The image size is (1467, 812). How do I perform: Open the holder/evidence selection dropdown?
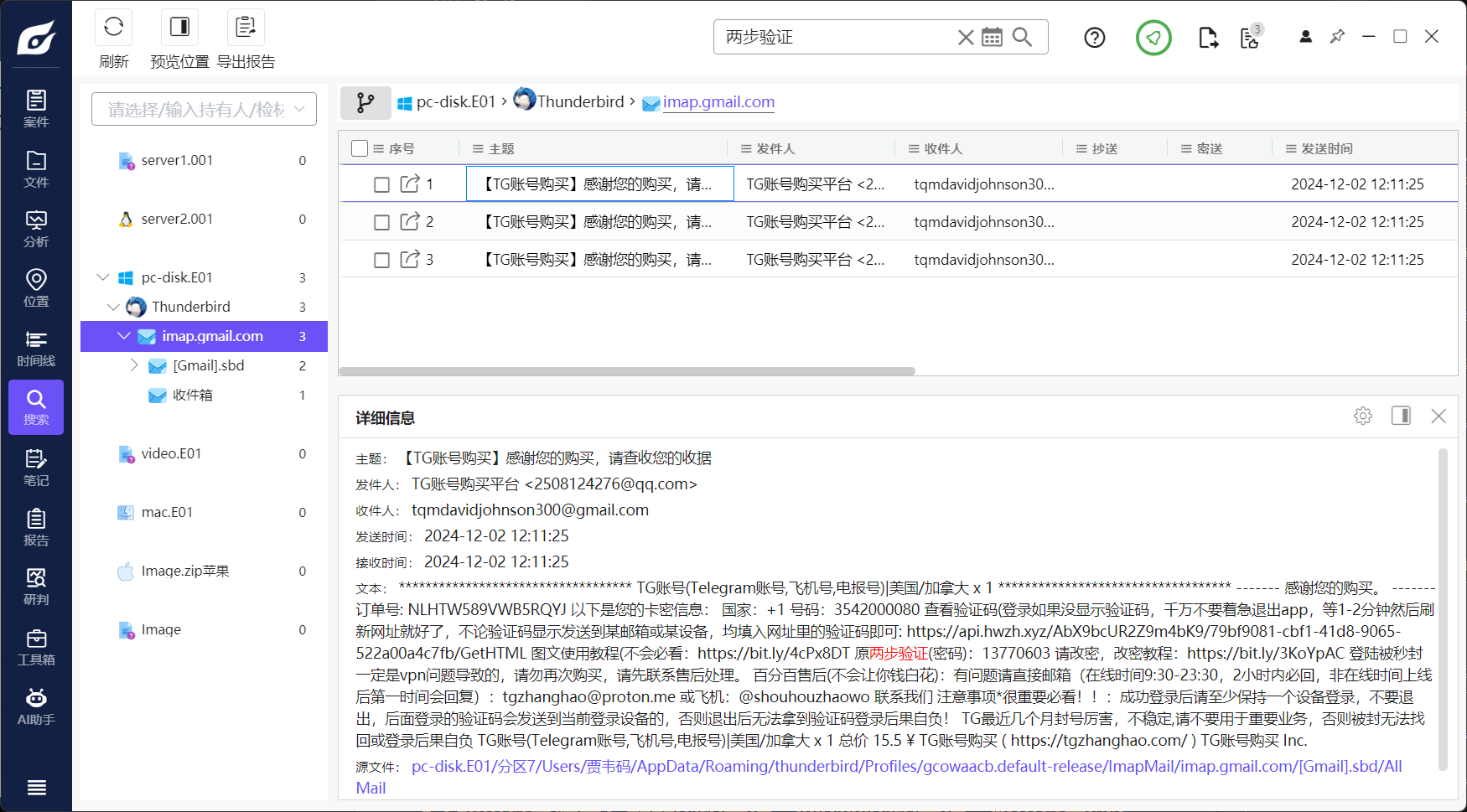pos(204,109)
